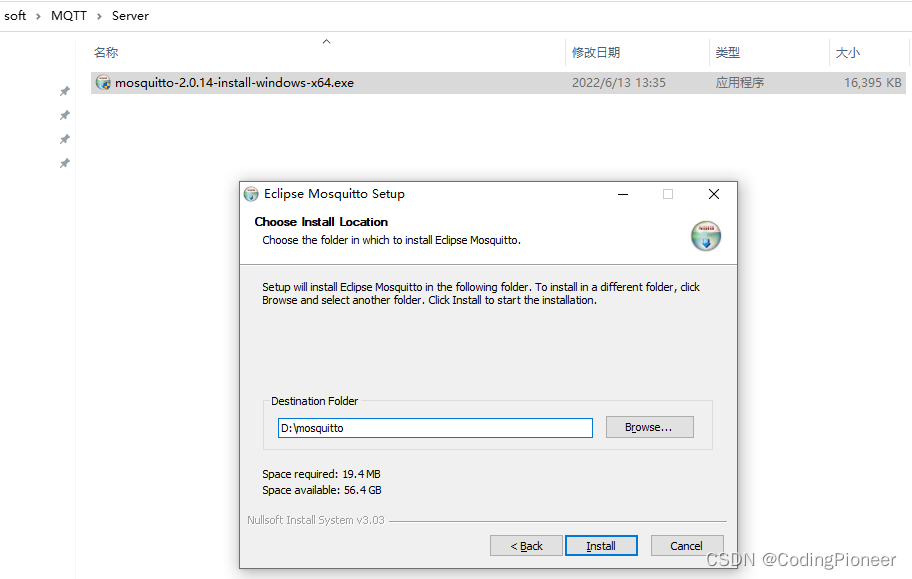This screenshot has width=912, height=579.
Task: Sort files by 大小 column
Action: pos(847,52)
